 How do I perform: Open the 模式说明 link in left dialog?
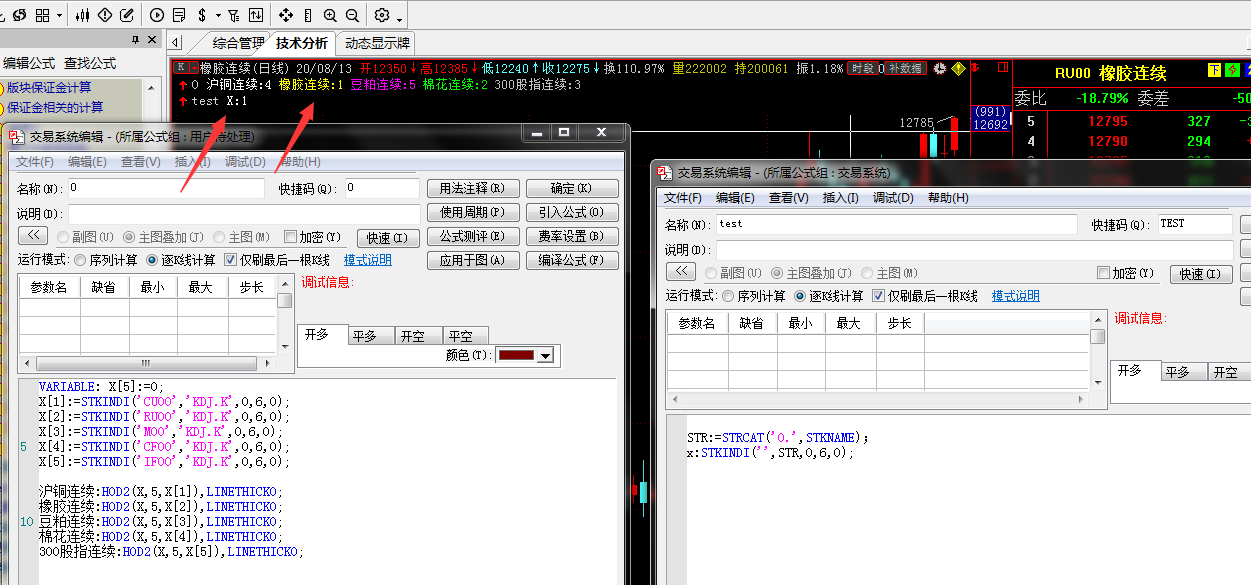[367, 260]
